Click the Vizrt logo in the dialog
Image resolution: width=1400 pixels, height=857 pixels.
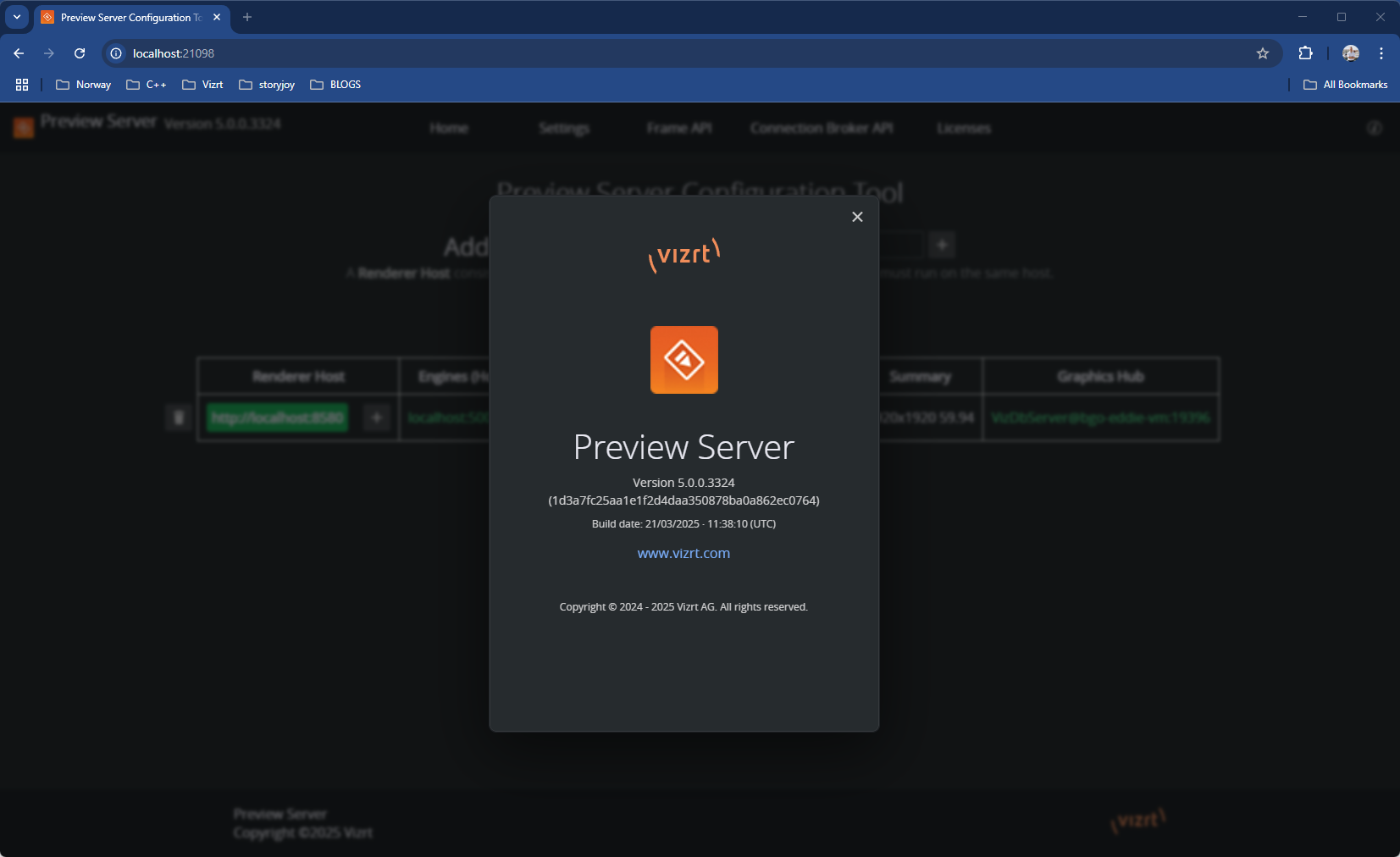[684, 255]
